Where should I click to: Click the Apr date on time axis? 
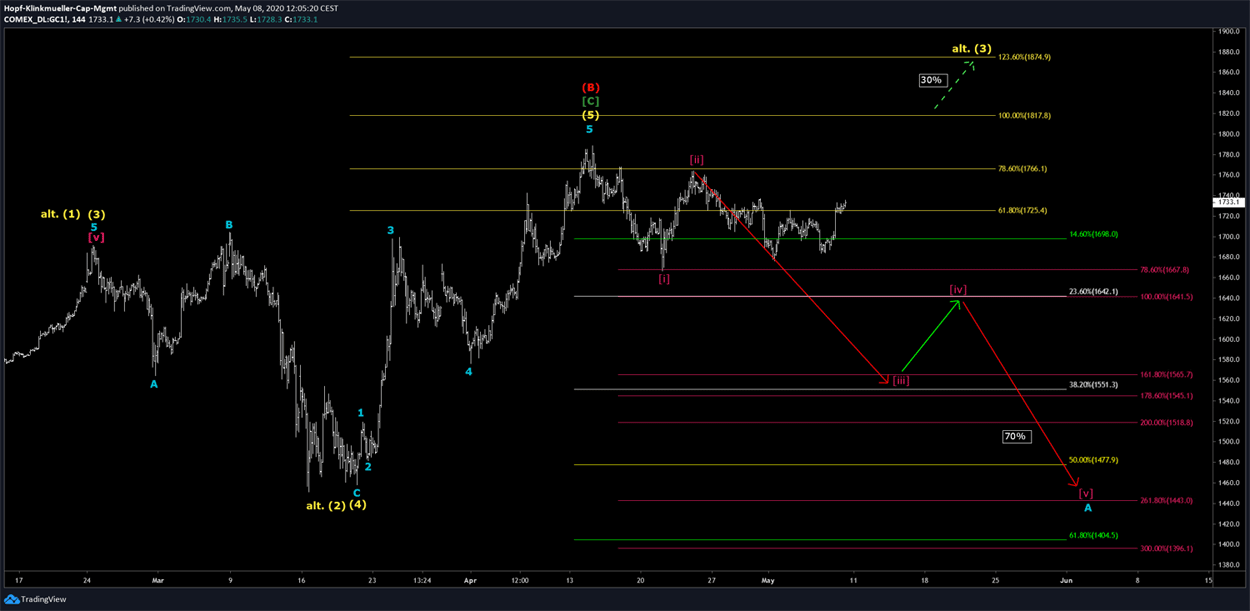pyautogui.click(x=469, y=579)
